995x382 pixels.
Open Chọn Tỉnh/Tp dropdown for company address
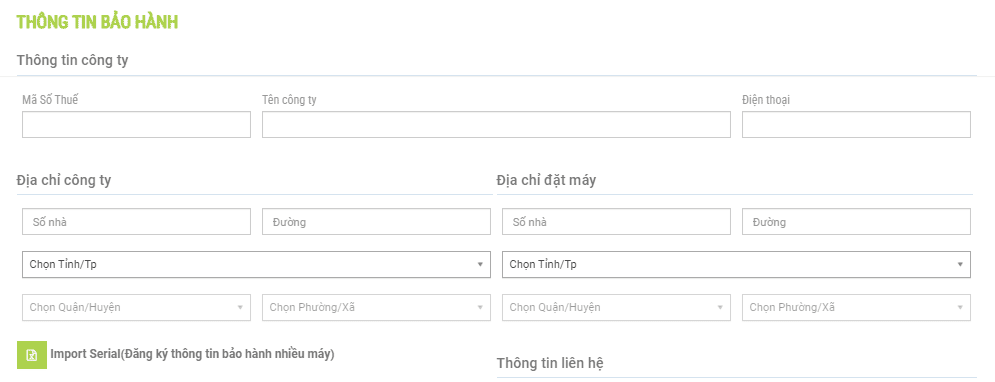tap(256, 265)
